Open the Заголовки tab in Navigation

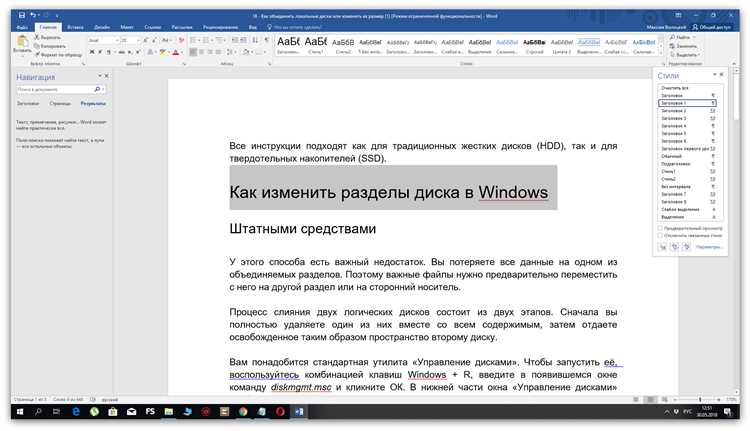[x=28, y=103]
